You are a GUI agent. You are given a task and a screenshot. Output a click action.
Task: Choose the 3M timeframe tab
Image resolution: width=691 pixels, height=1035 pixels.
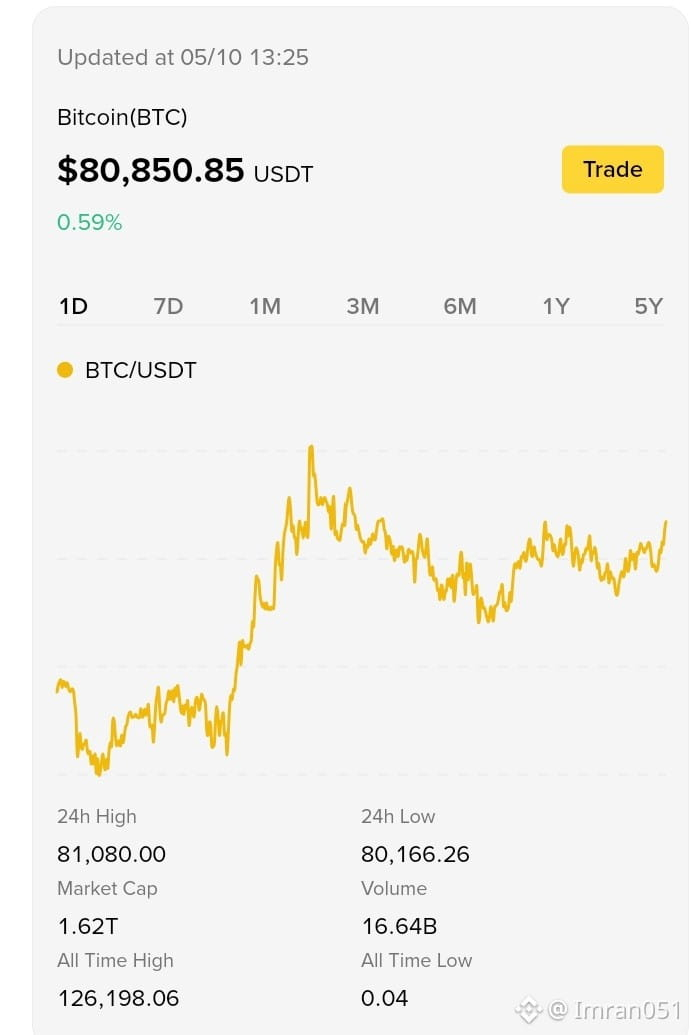point(362,306)
